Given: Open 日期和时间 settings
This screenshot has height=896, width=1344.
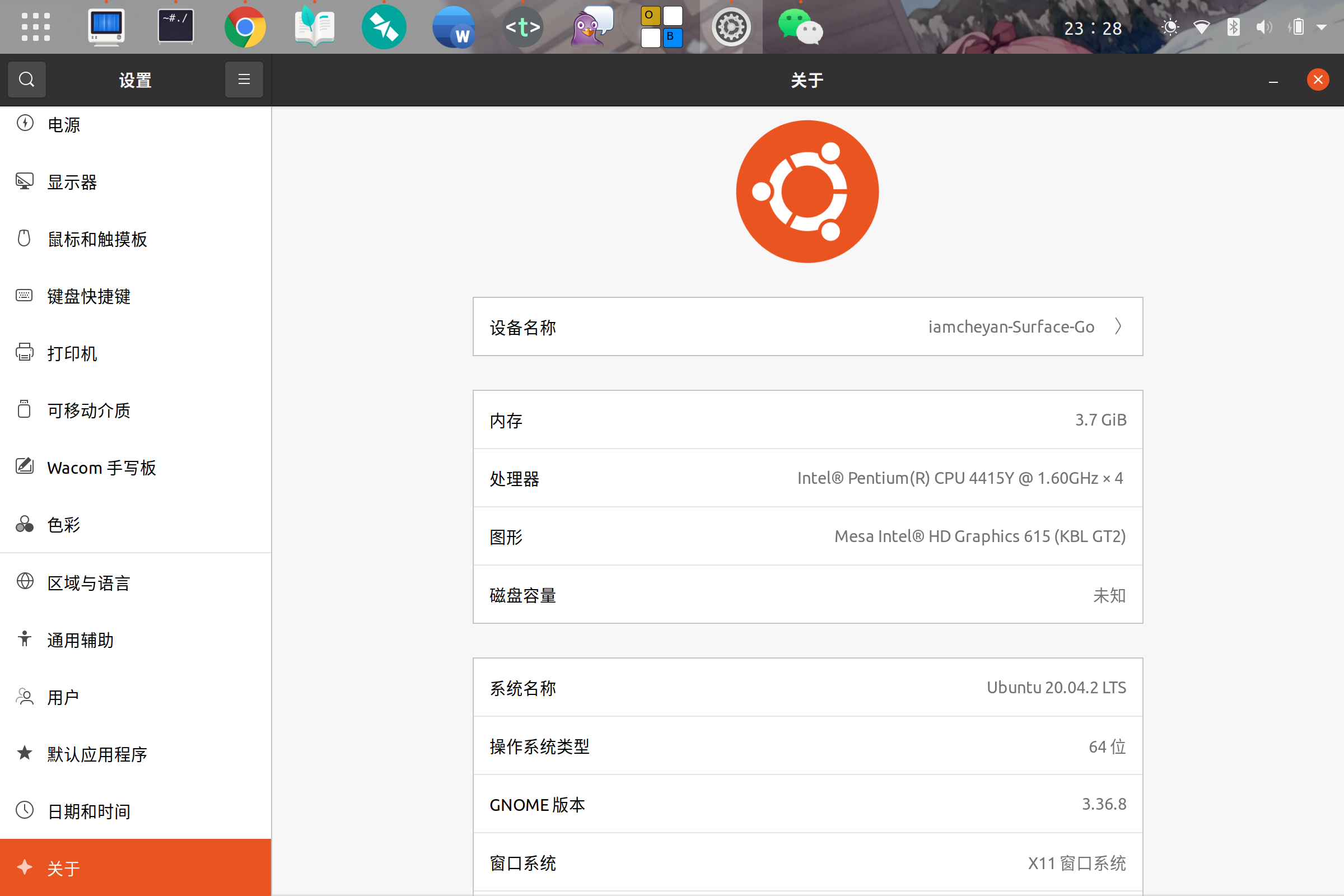Looking at the screenshot, I should (x=88, y=811).
